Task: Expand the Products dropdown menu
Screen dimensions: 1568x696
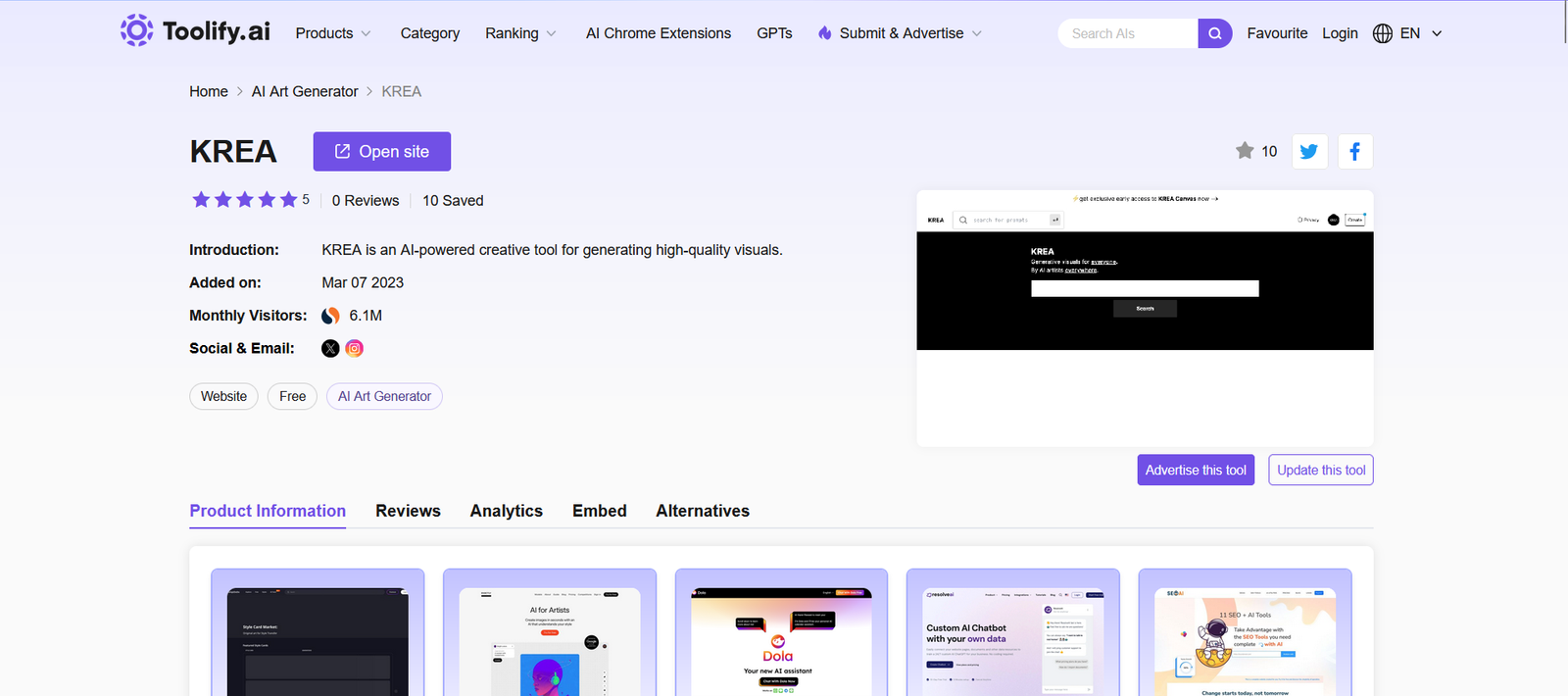Action: coord(333,33)
